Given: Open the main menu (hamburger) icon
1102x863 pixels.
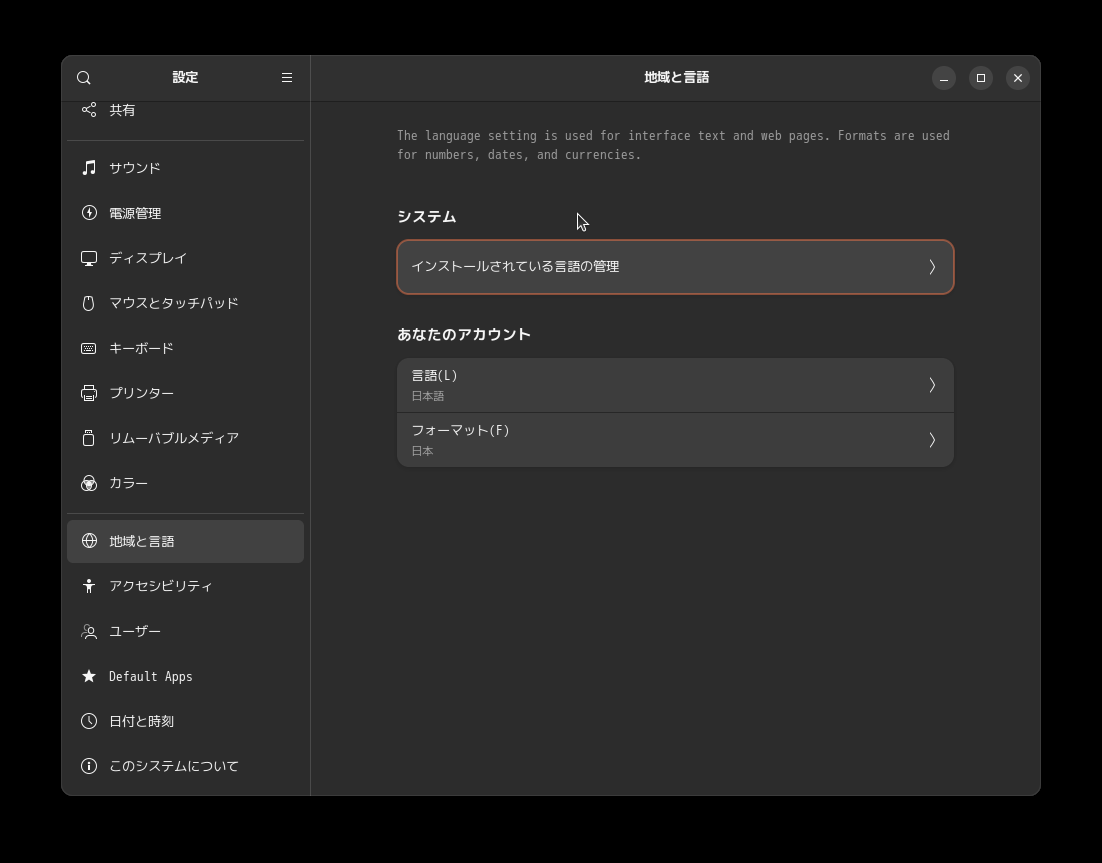Looking at the screenshot, I should [286, 77].
